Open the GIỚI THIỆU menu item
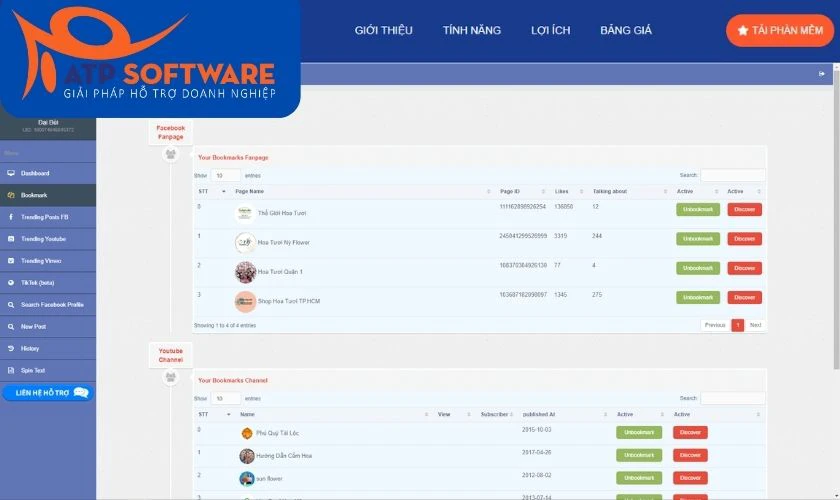Screen dimensions: 840x500 click(383, 30)
